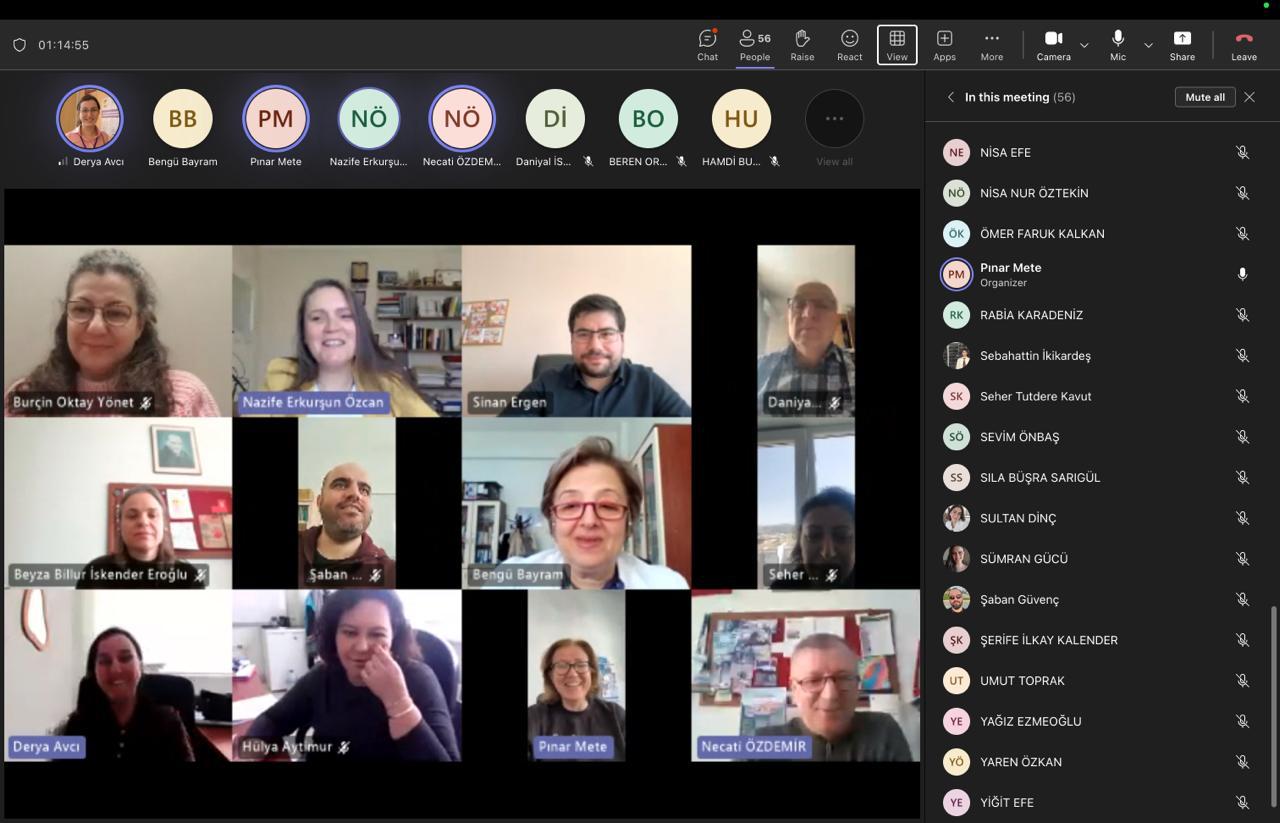The height and width of the screenshot is (823, 1280).
Task: Click the View all participants circle
Action: tap(834, 119)
